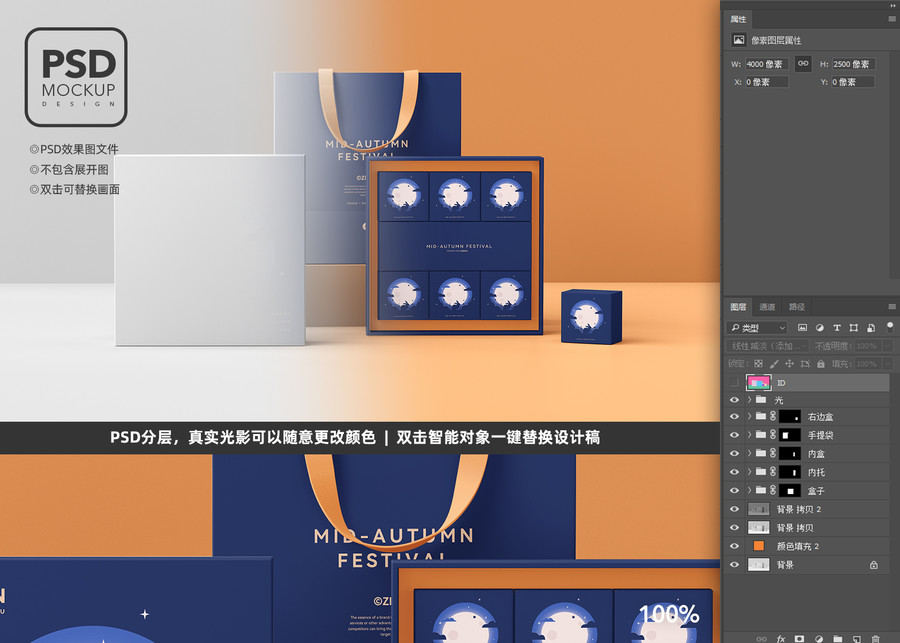Open the Layers panel menu icon
This screenshot has height=643, width=900.
(x=892, y=307)
